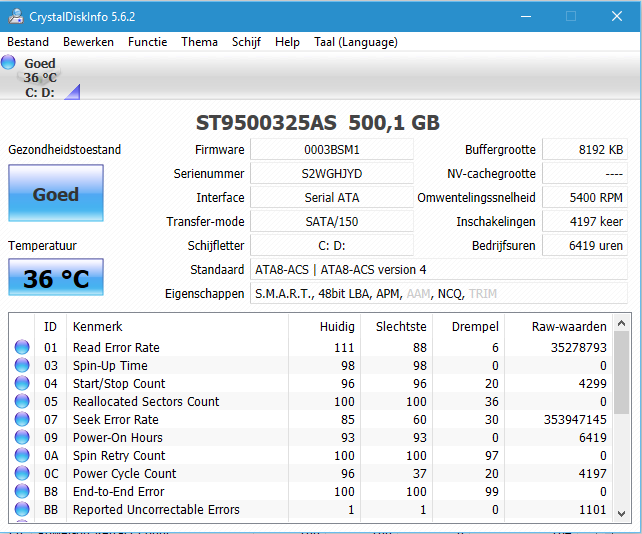Click status orb for Read Error Rate row

[22, 347]
